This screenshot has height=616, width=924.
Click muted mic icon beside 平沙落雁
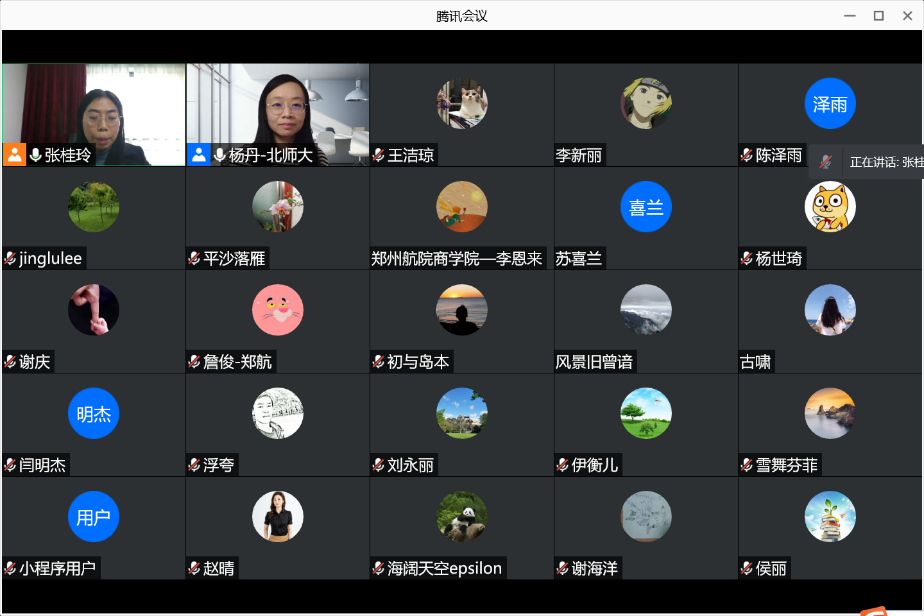pos(194,259)
